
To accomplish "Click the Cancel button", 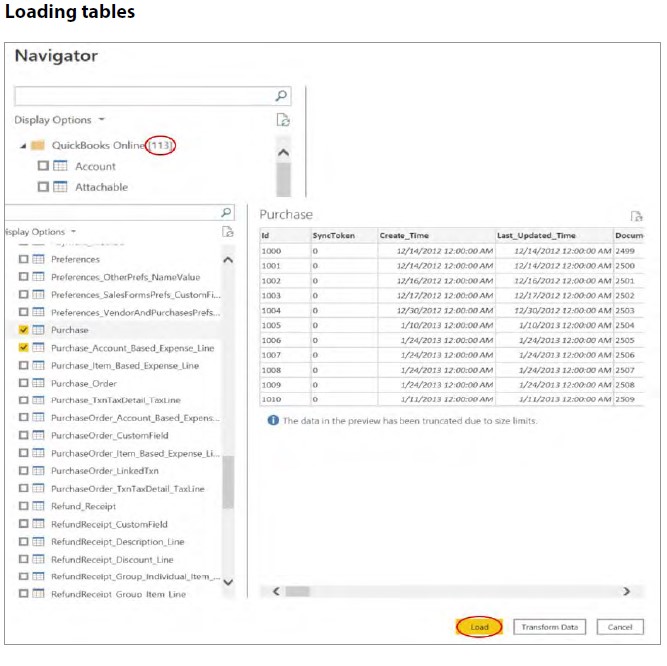I will (x=620, y=627).
